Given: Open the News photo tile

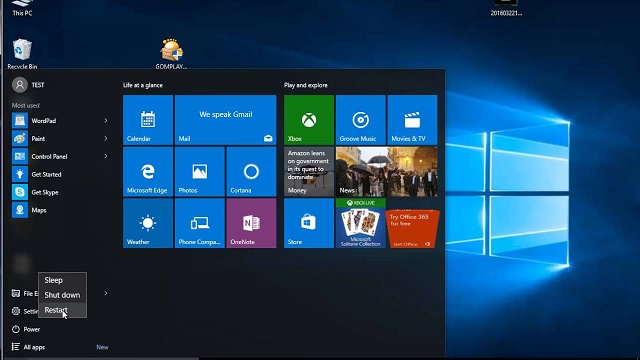Looking at the screenshot, I should click(x=387, y=172).
